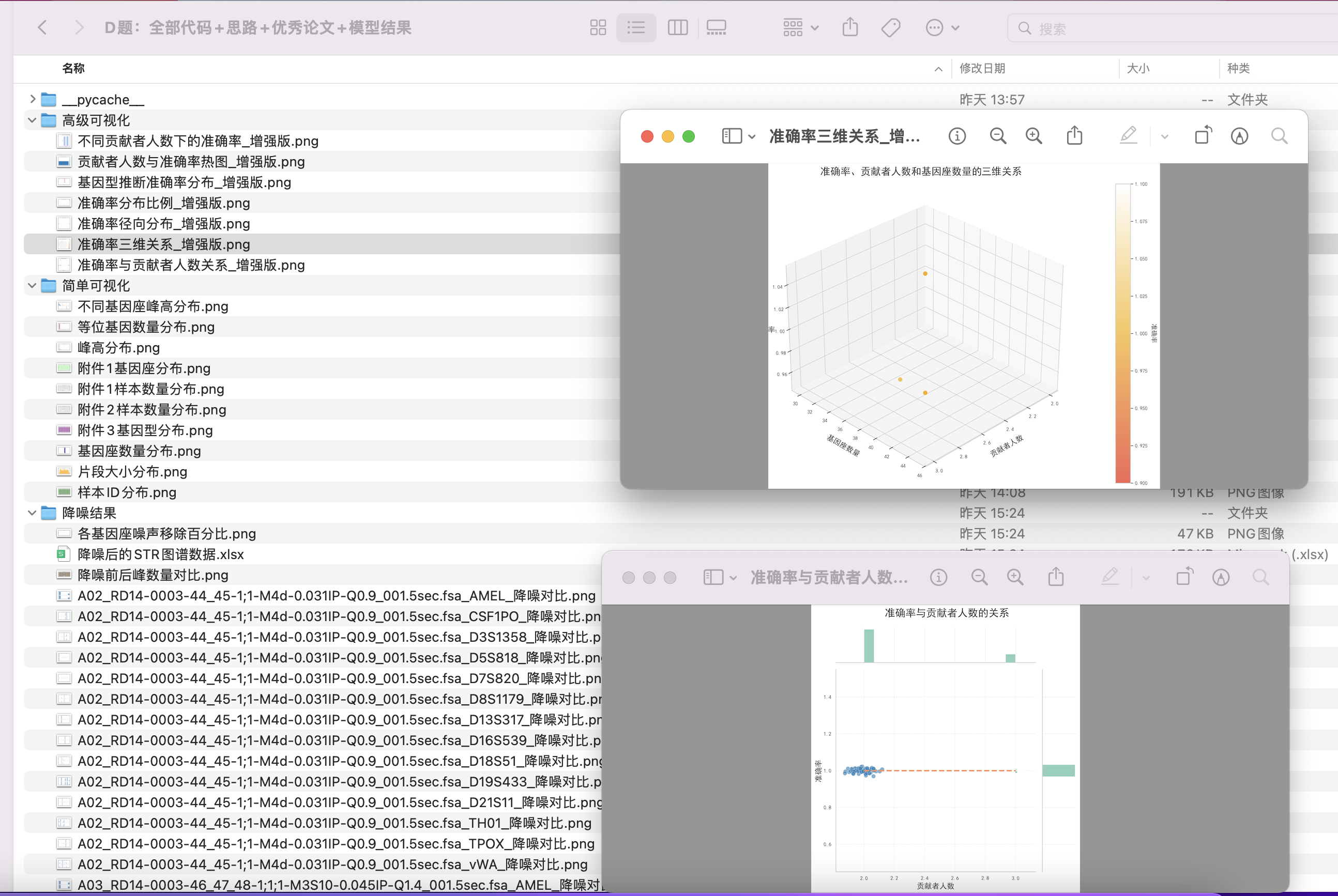Viewport: 1338px width, 896px height.
Task: Zoom in on 准确率三维关系 preview window
Action: tap(1033, 136)
